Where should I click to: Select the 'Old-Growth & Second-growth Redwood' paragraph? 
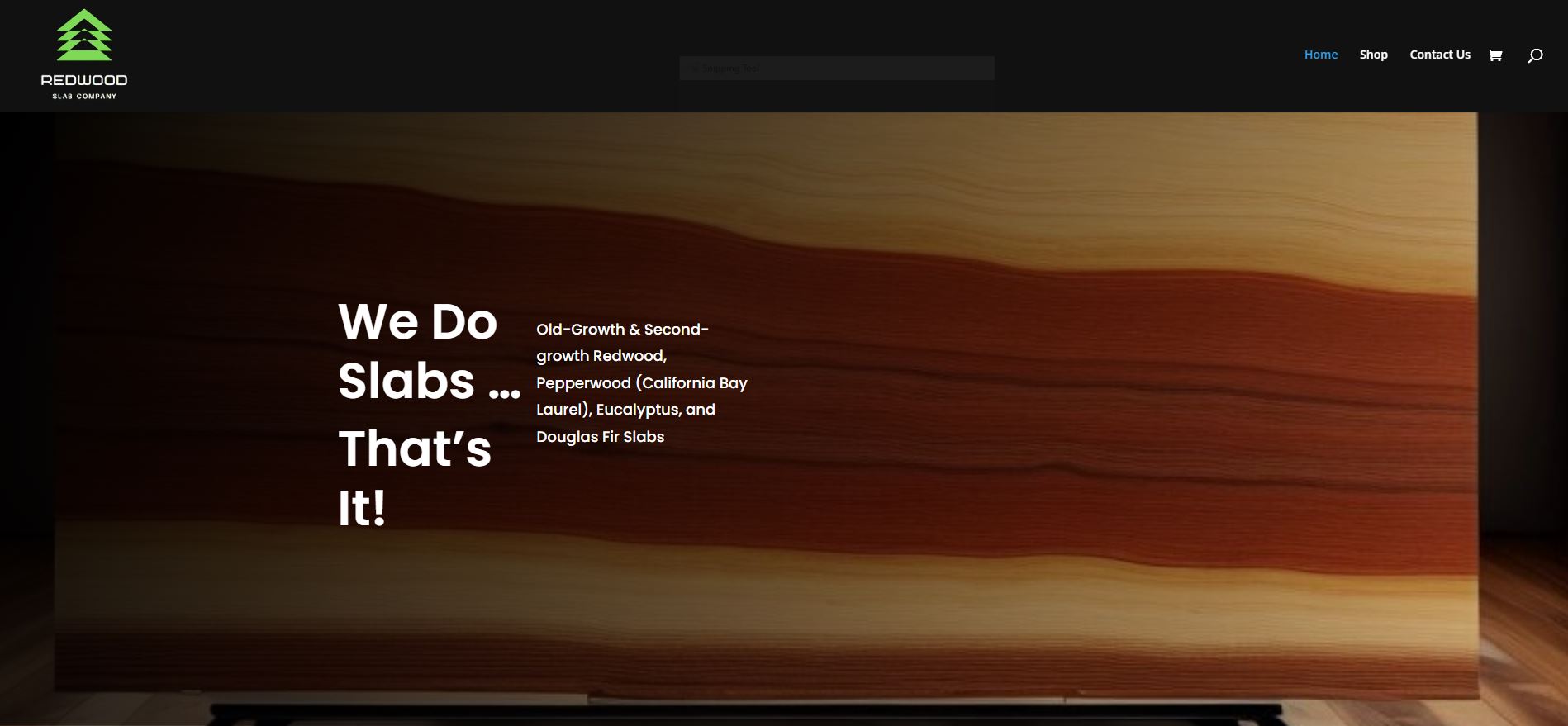point(642,382)
